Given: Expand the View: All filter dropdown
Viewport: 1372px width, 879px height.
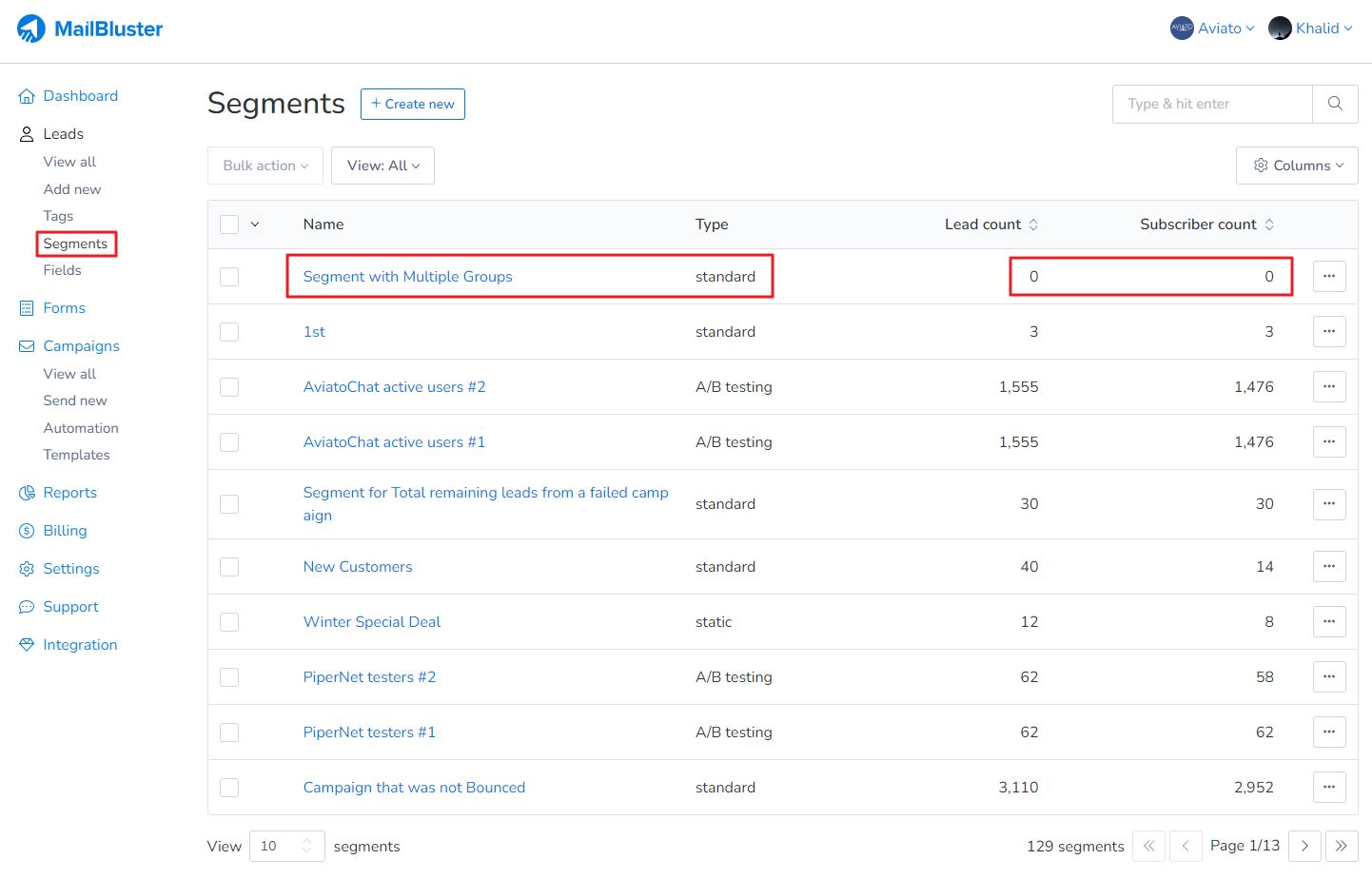Looking at the screenshot, I should coord(382,166).
